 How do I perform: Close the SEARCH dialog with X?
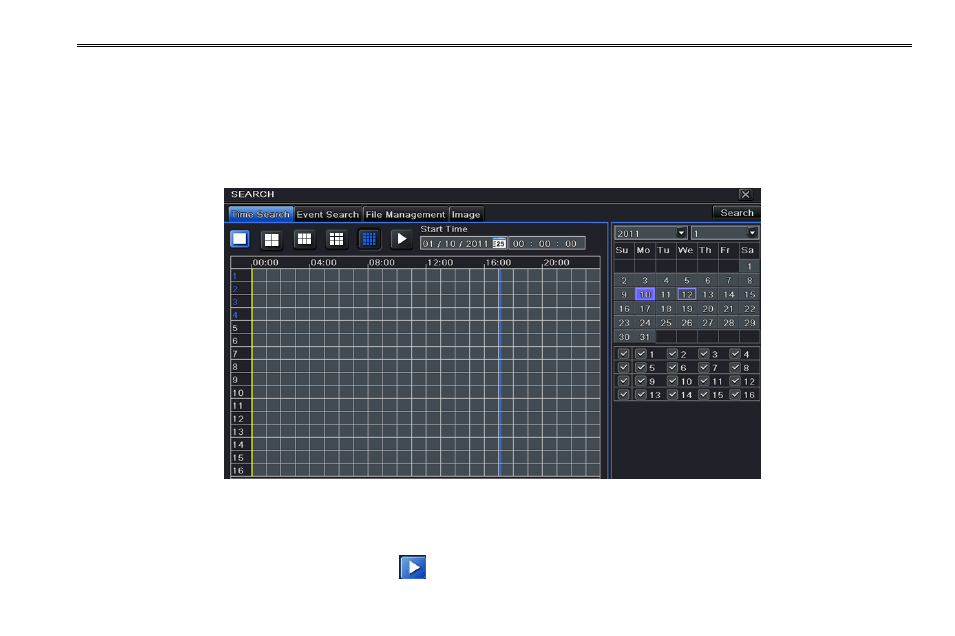pos(745,194)
